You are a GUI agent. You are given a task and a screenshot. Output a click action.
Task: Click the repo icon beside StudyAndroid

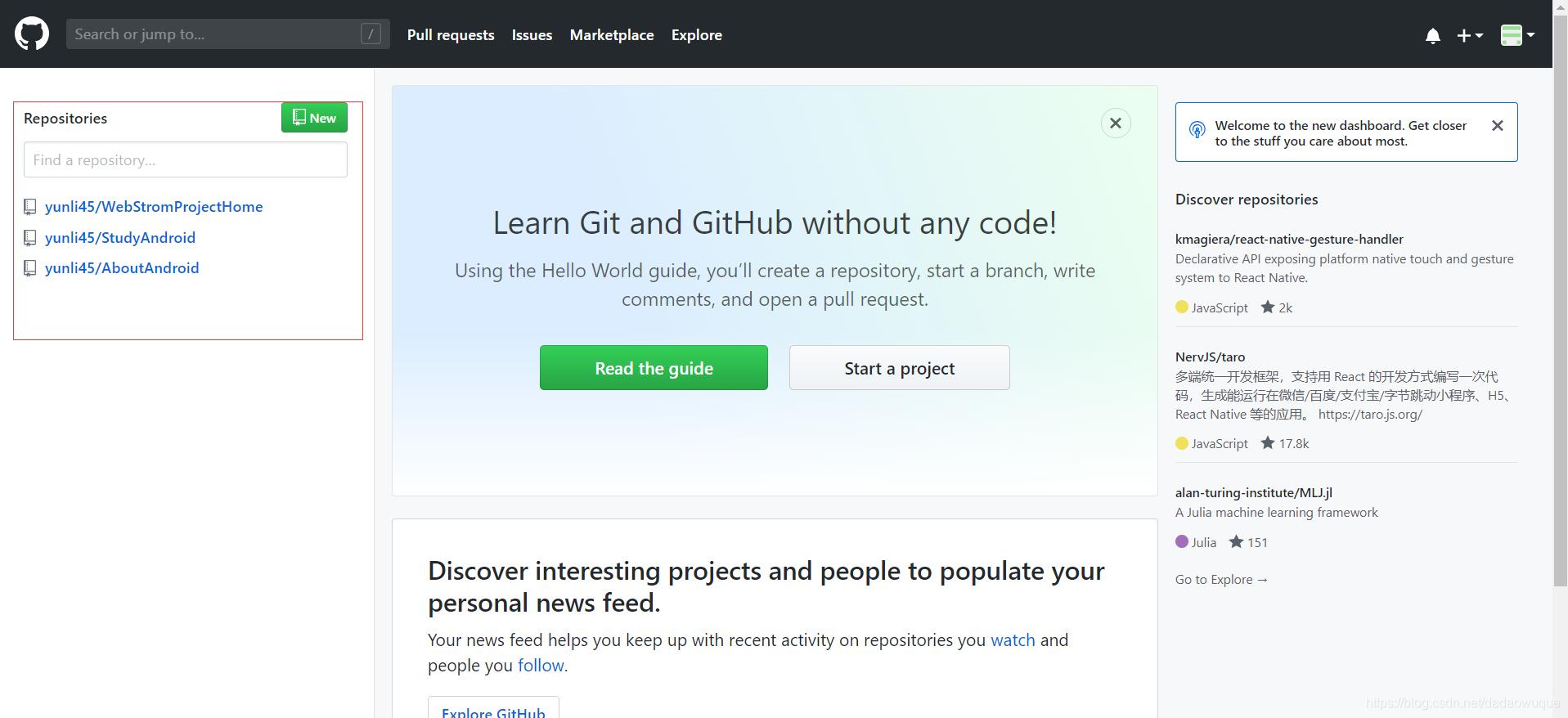30,238
